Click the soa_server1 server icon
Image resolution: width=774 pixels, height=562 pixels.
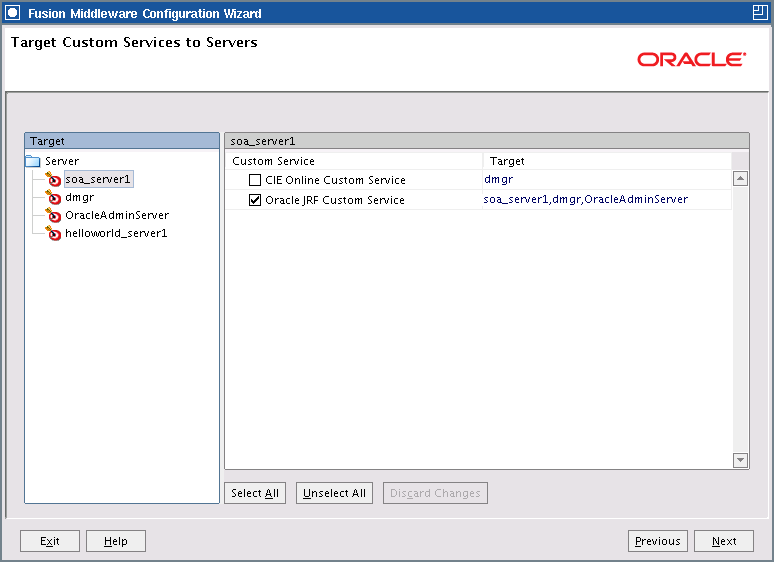coord(53,179)
